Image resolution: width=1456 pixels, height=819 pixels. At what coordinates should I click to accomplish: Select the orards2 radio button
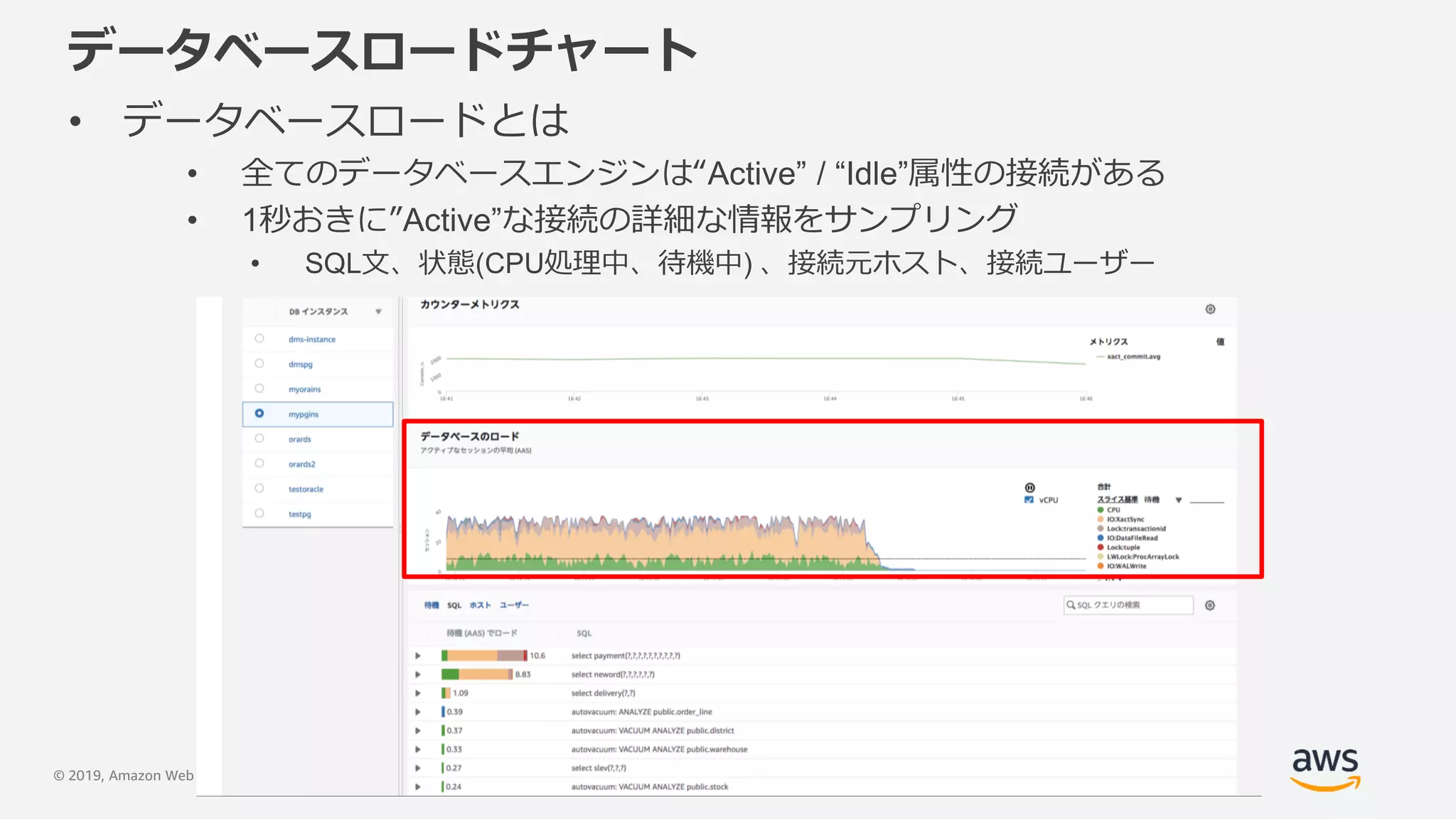click(x=259, y=463)
